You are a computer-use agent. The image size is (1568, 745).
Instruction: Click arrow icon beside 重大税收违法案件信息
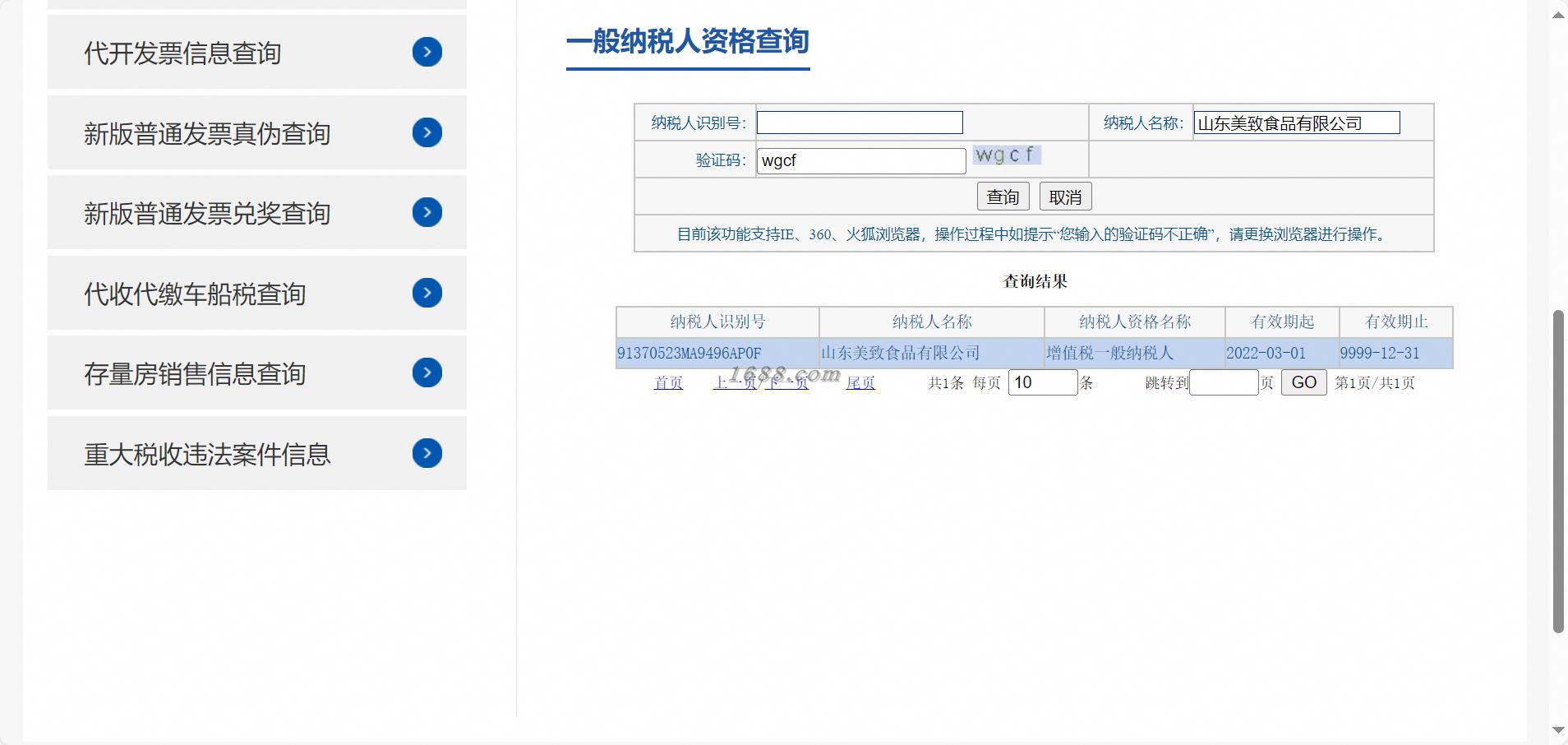(427, 453)
